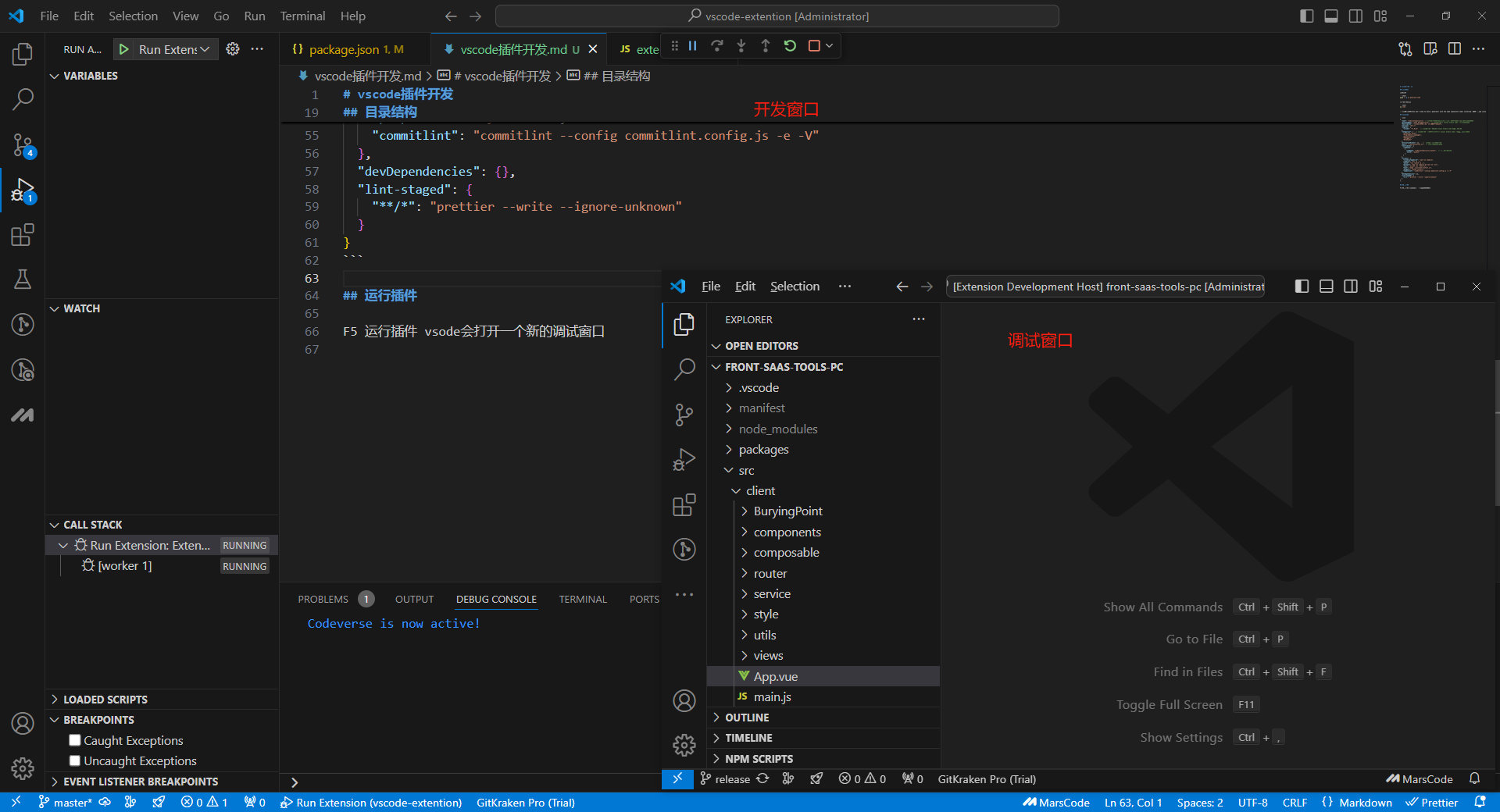Open Manage gear in Extension Development Host window
Image resolution: width=1500 pixels, height=812 pixels.
click(x=684, y=746)
